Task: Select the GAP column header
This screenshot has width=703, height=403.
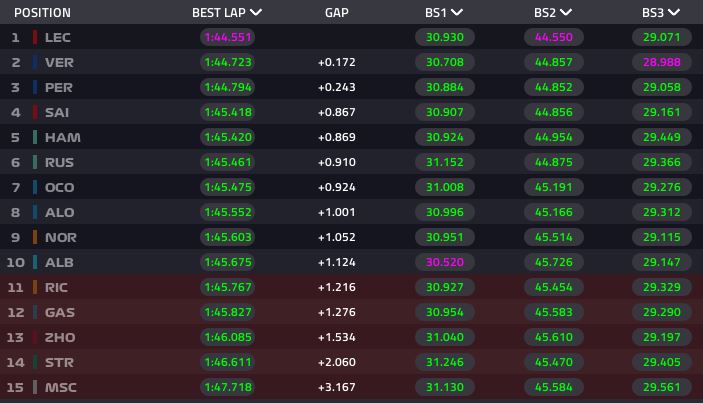Action: pos(336,13)
